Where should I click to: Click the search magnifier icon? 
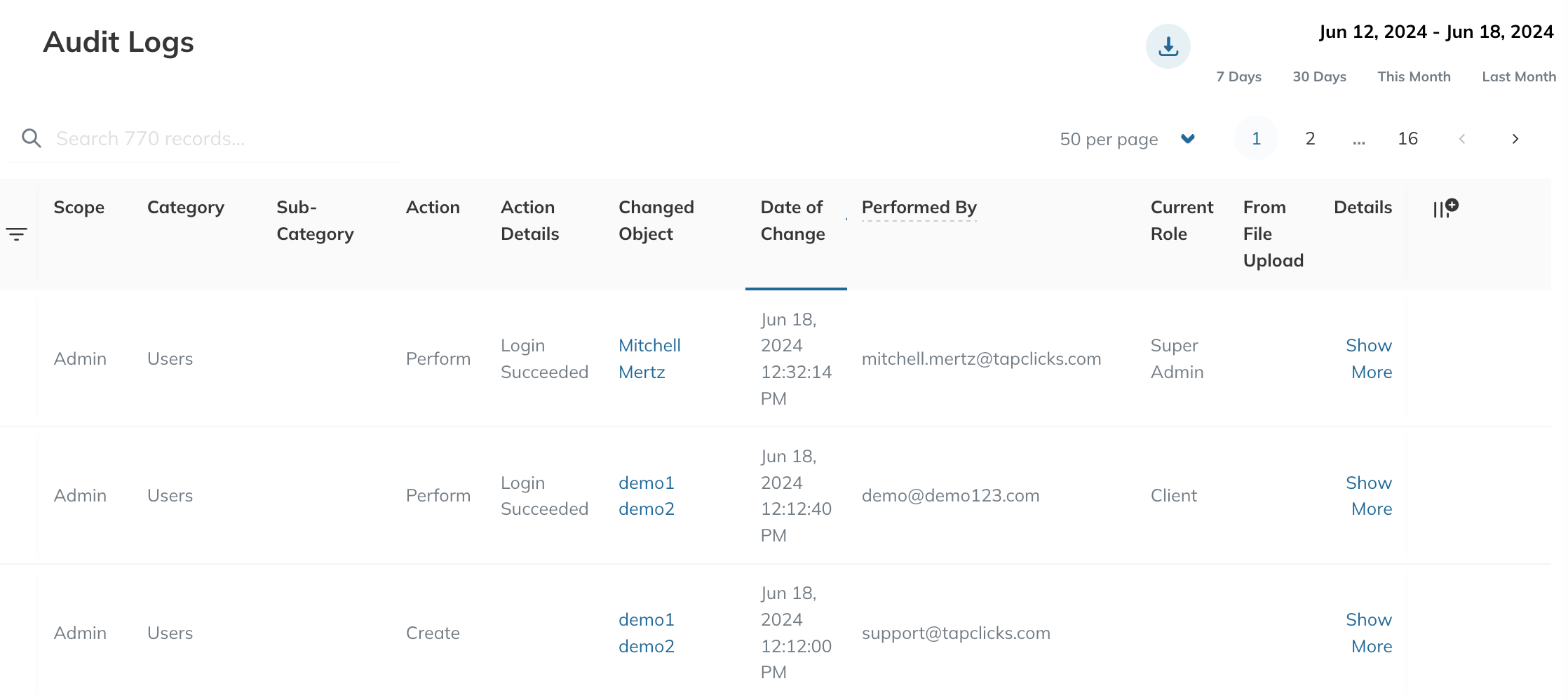32,138
